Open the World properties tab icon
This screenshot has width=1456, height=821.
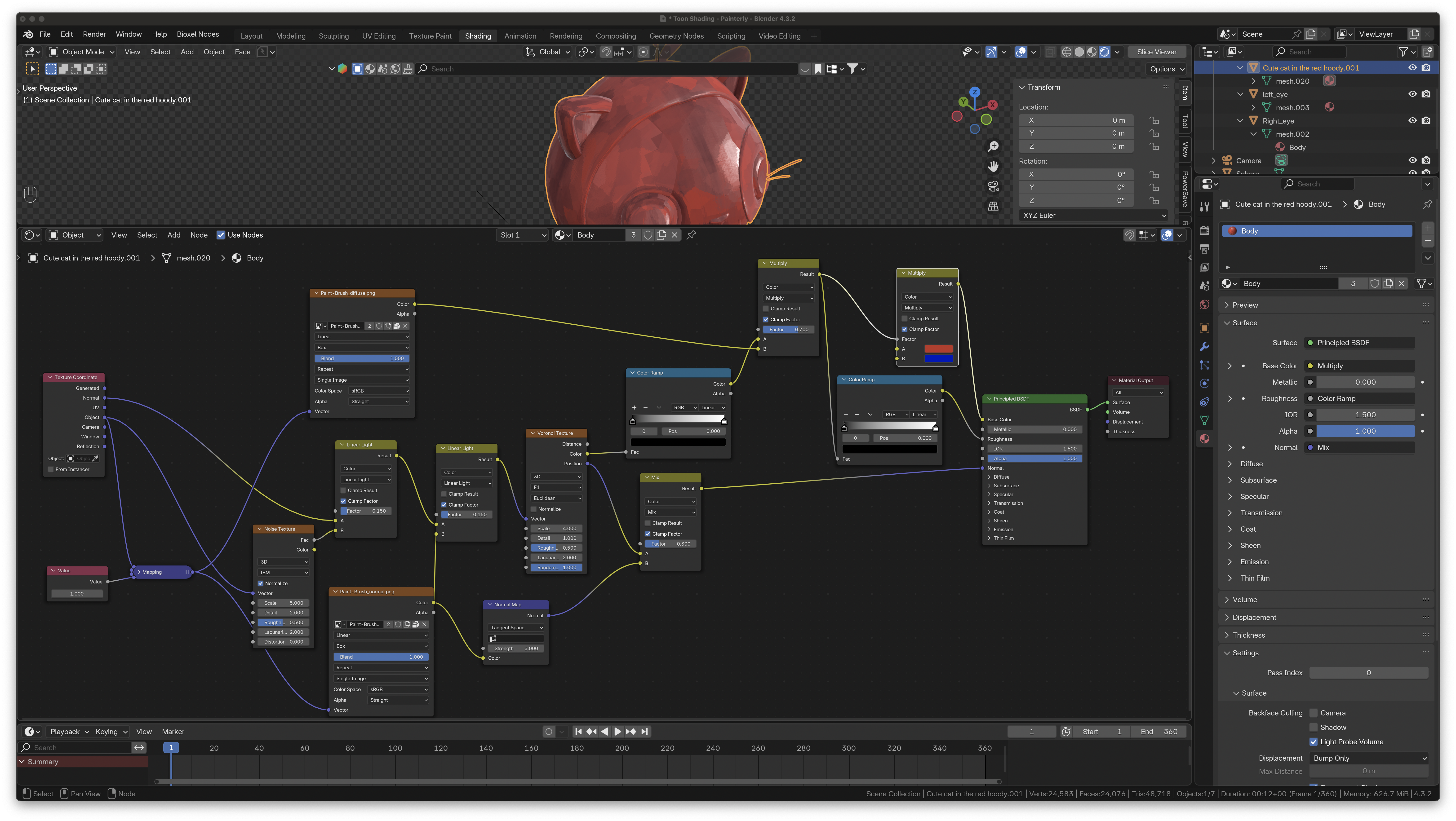tap(1204, 305)
